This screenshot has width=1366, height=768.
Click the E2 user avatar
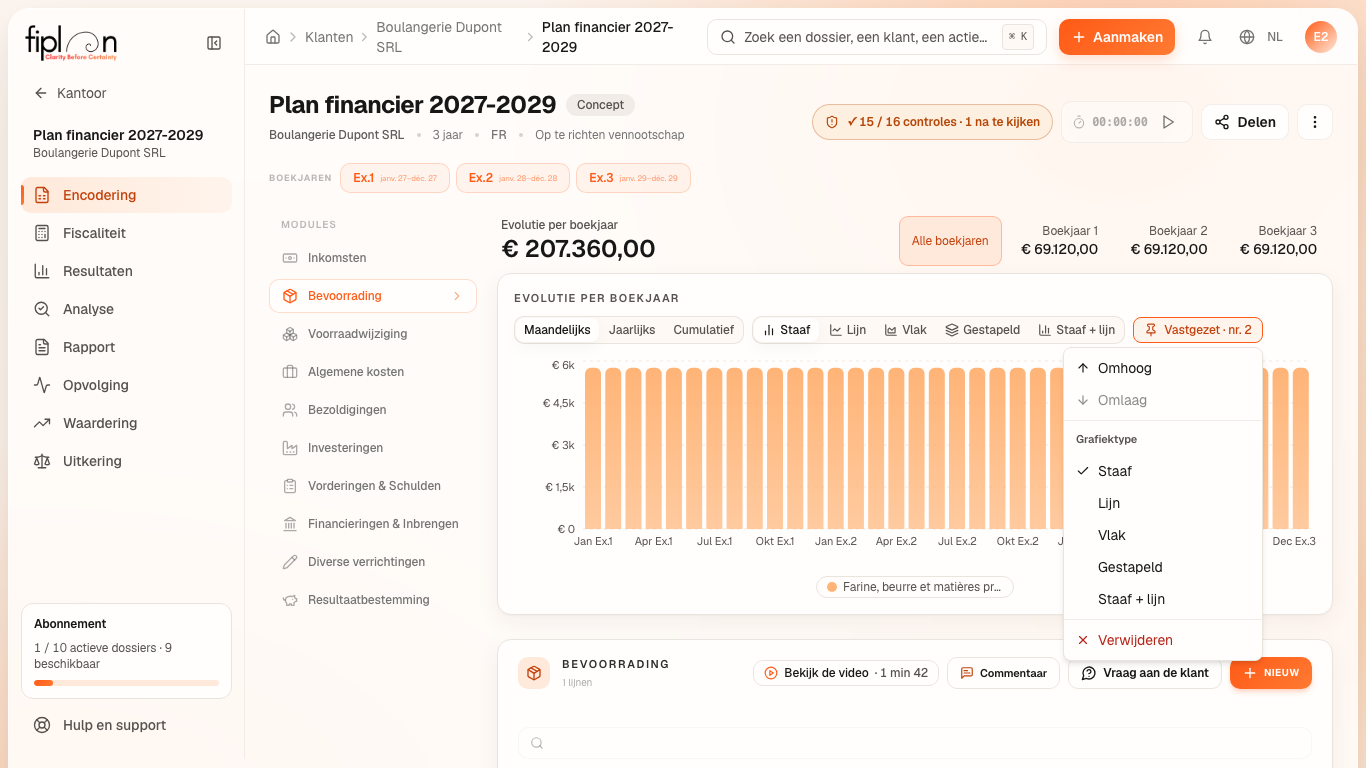coord(1321,37)
